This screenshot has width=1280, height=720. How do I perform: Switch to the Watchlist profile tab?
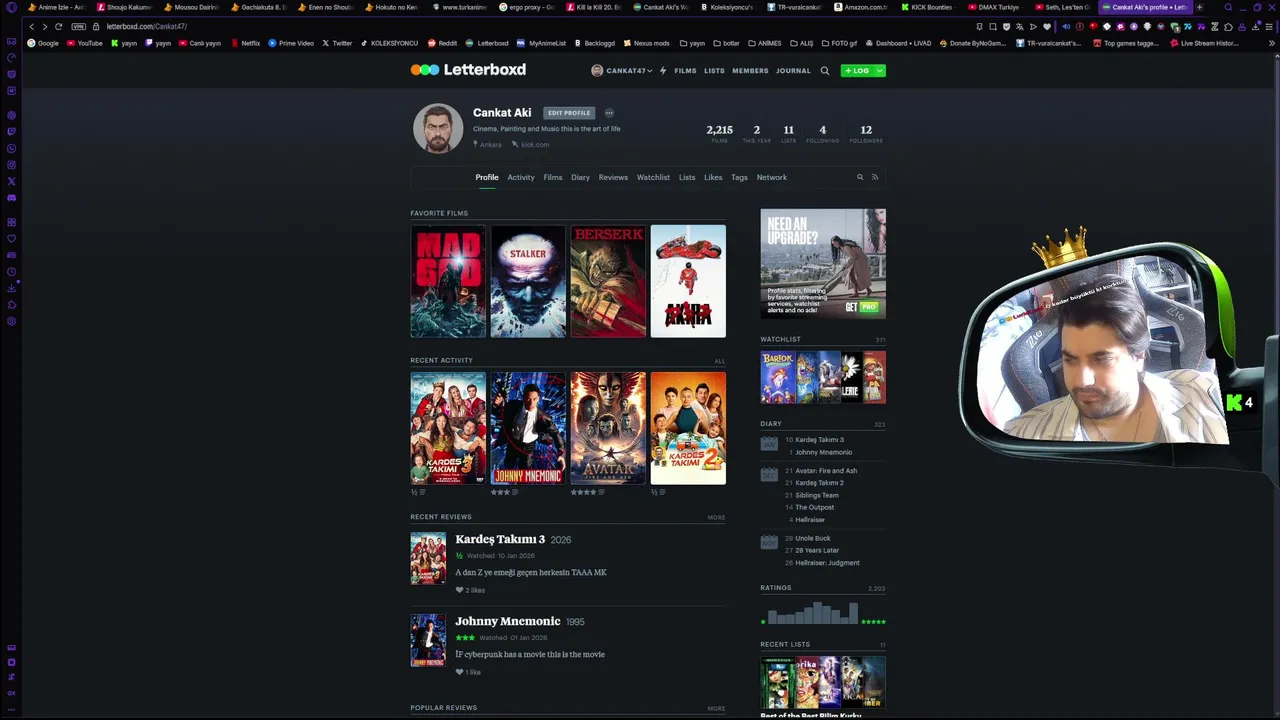pos(653,177)
